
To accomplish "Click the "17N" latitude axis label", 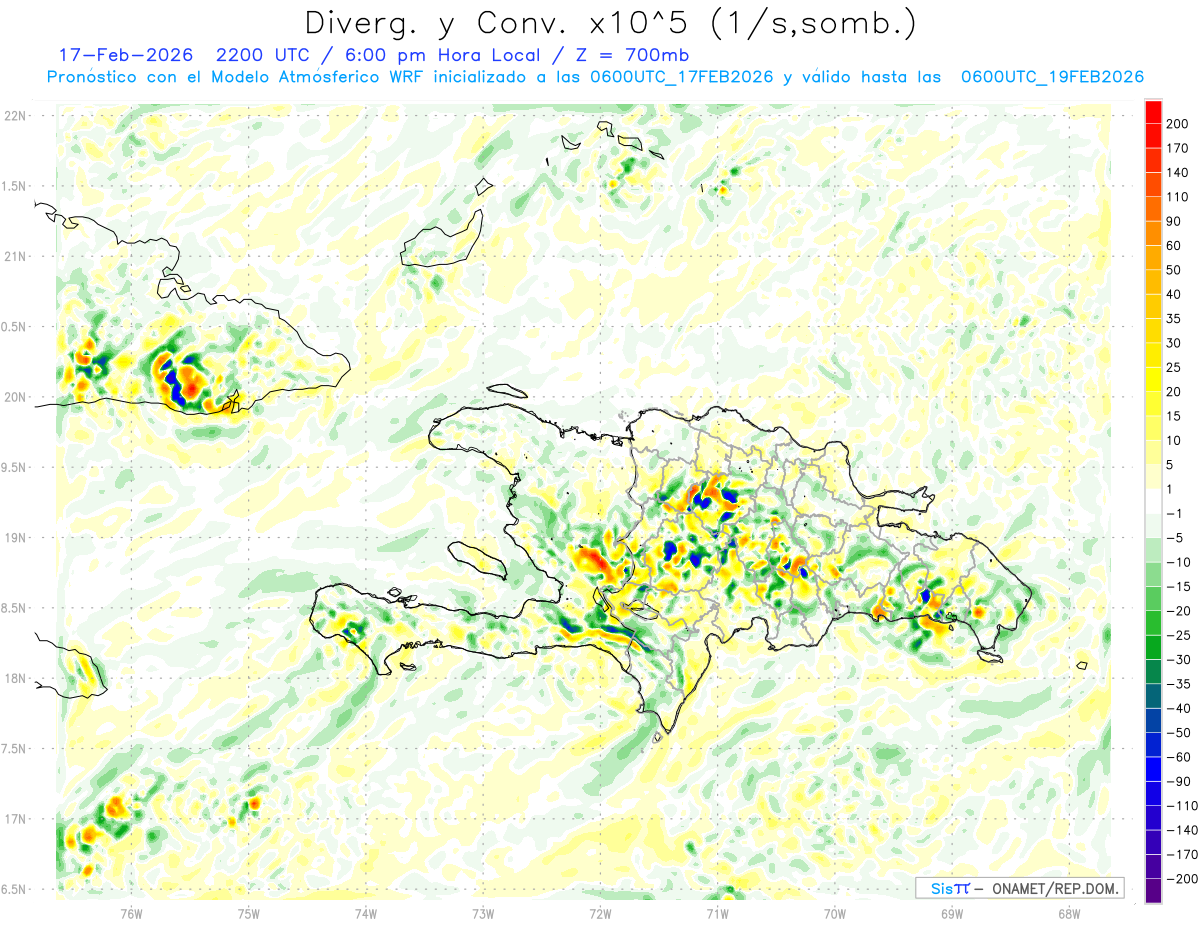I will (14, 820).
